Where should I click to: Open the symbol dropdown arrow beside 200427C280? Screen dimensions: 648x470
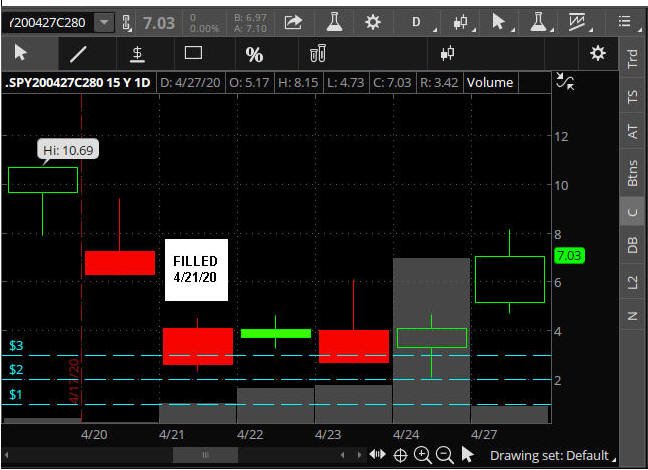click(104, 22)
